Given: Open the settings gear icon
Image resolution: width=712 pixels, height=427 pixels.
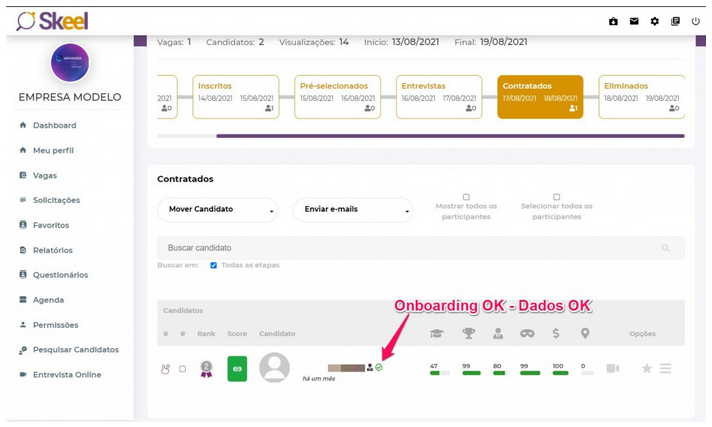Looking at the screenshot, I should coord(655,21).
